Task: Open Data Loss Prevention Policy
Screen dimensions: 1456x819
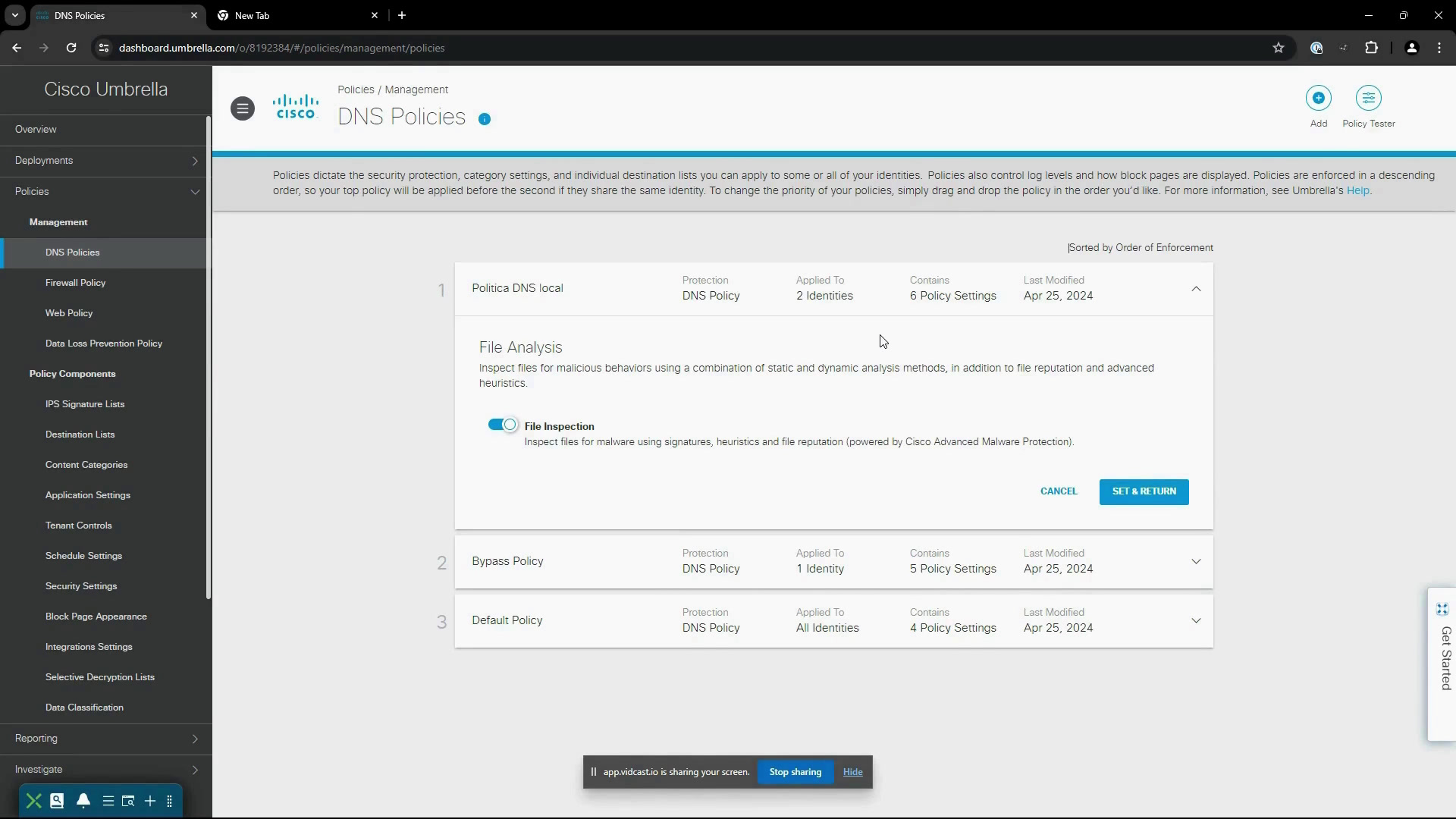Action: pos(104,344)
